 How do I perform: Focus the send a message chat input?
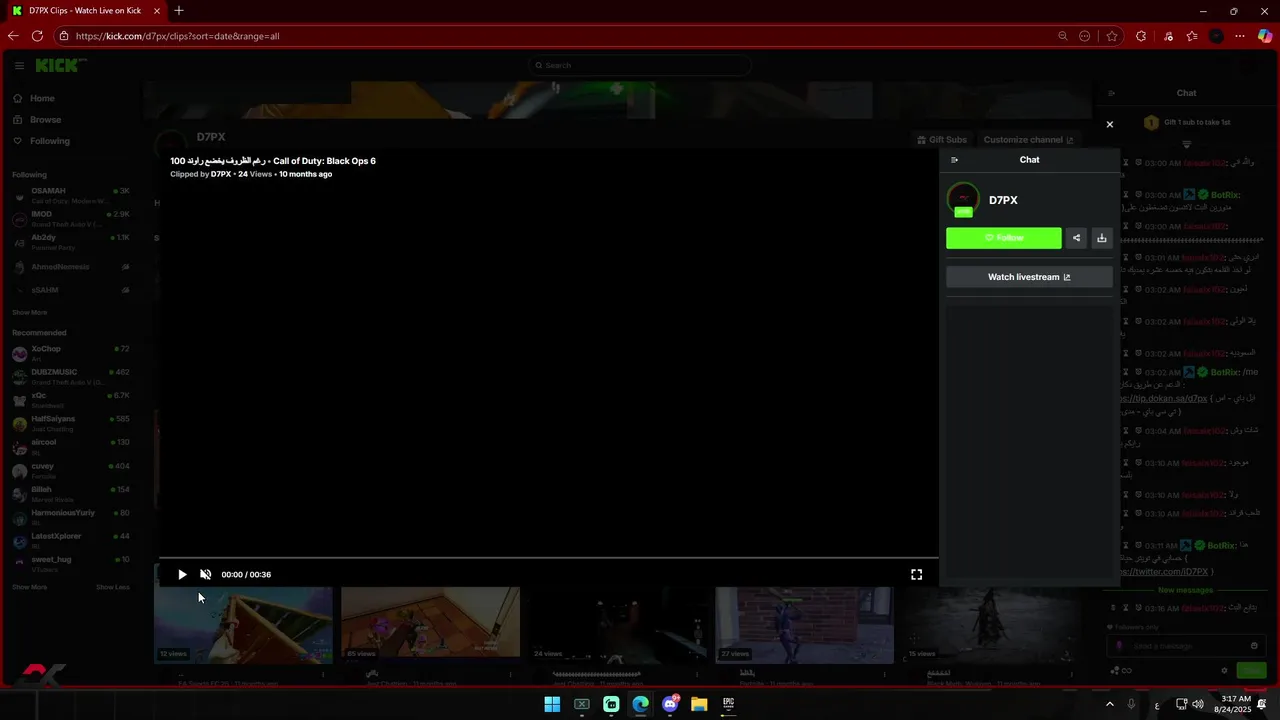click(x=1187, y=646)
